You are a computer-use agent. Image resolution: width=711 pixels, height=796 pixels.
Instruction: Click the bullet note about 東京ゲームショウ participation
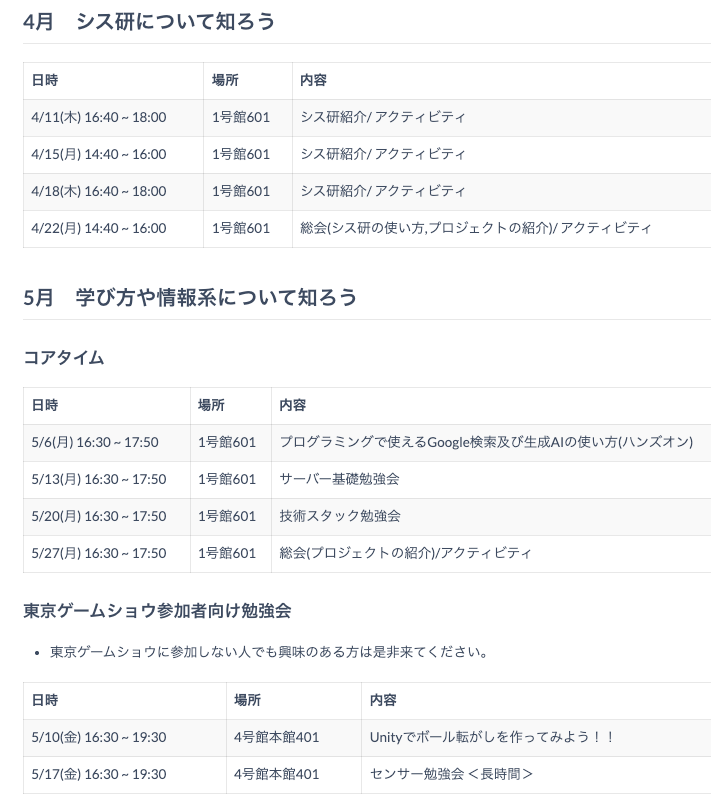click(x=269, y=652)
